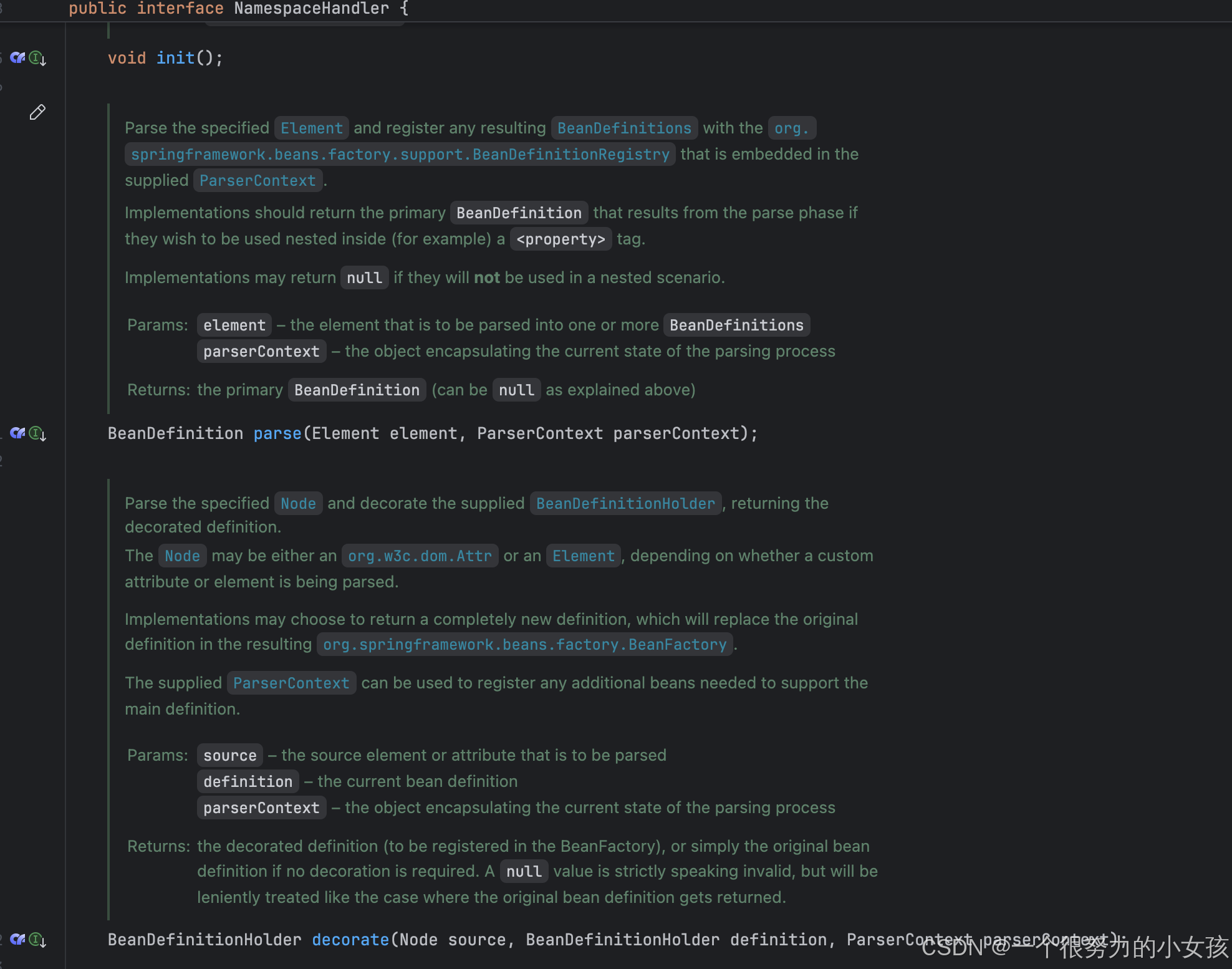Click the parse method name in its declaration
This screenshot has height=969, width=1232.
[x=277, y=433]
